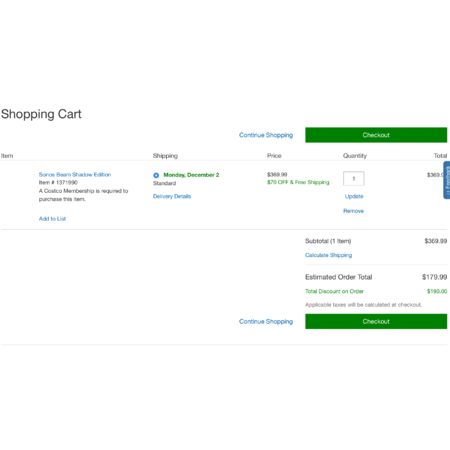Click the $70 OFF & Free Shipping promo text
Image resolution: width=450 pixels, height=450 pixels.
298,182
